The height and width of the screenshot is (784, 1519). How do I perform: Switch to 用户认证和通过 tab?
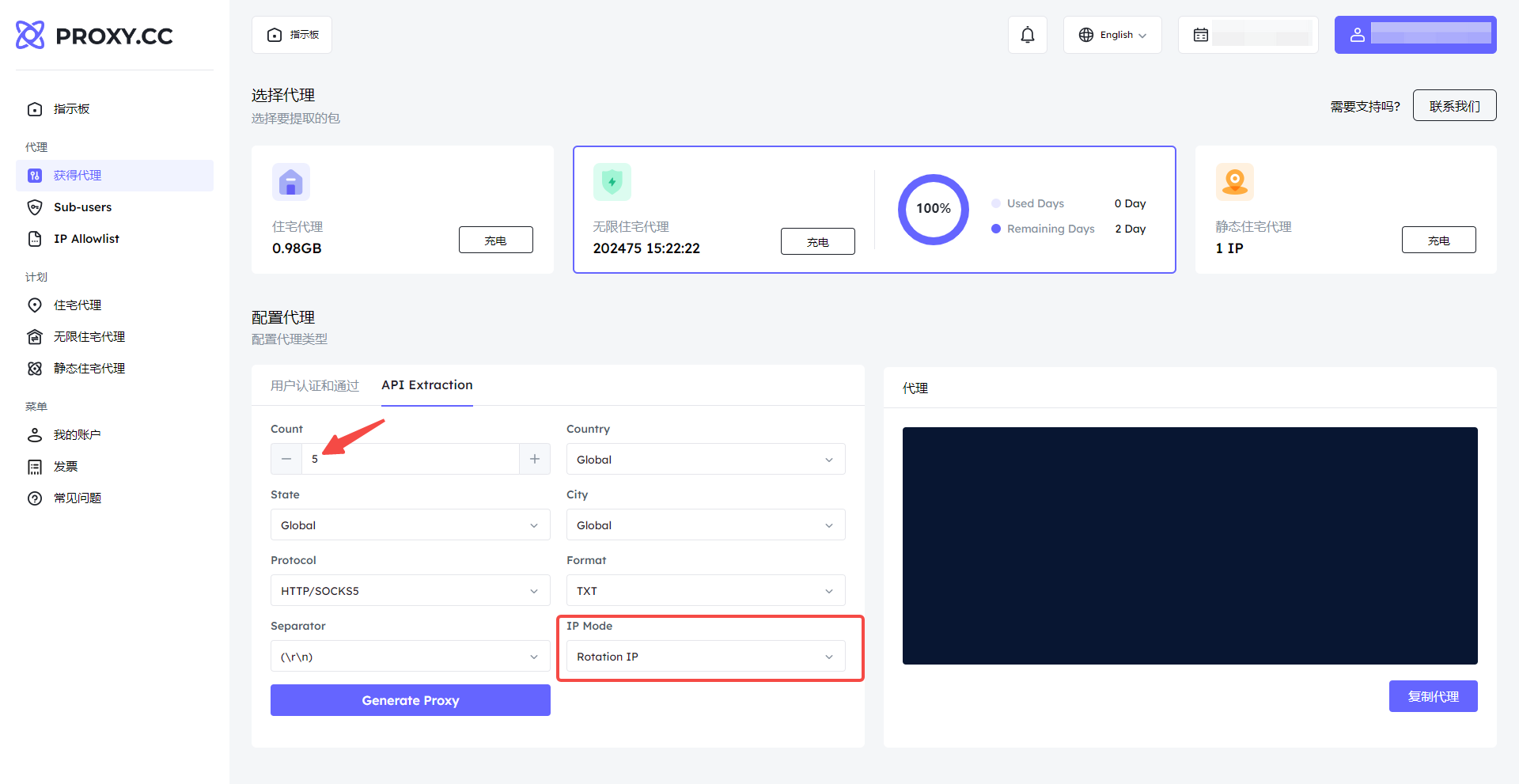coord(315,385)
